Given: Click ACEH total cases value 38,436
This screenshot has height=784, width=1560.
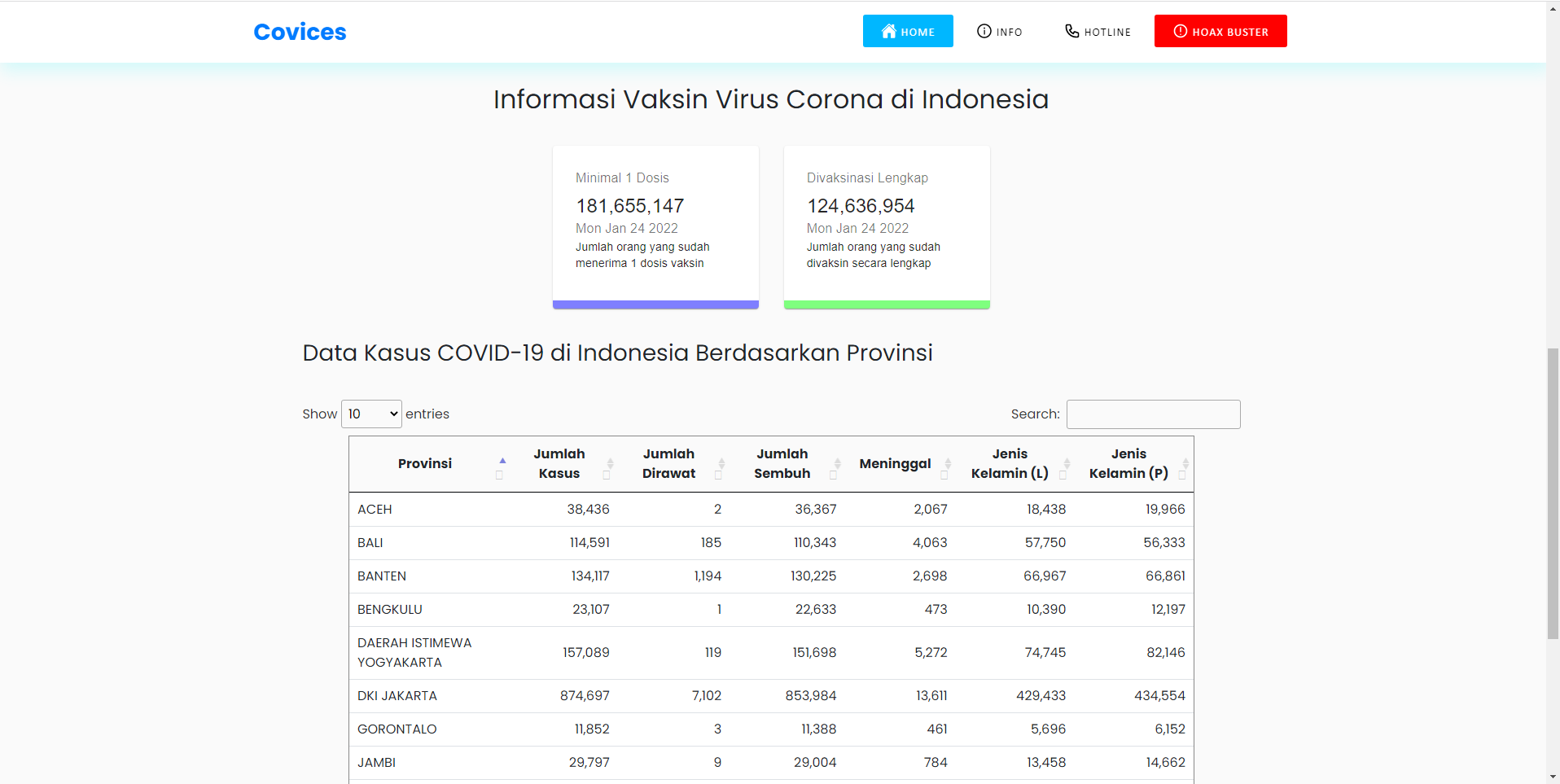Looking at the screenshot, I should tap(588, 510).
